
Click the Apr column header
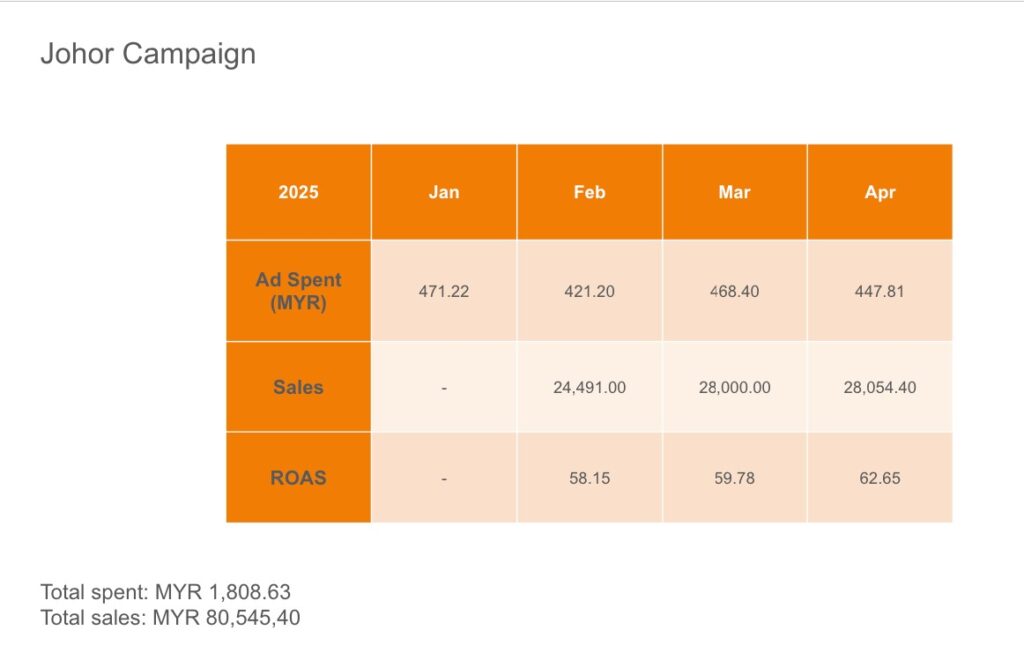880,192
